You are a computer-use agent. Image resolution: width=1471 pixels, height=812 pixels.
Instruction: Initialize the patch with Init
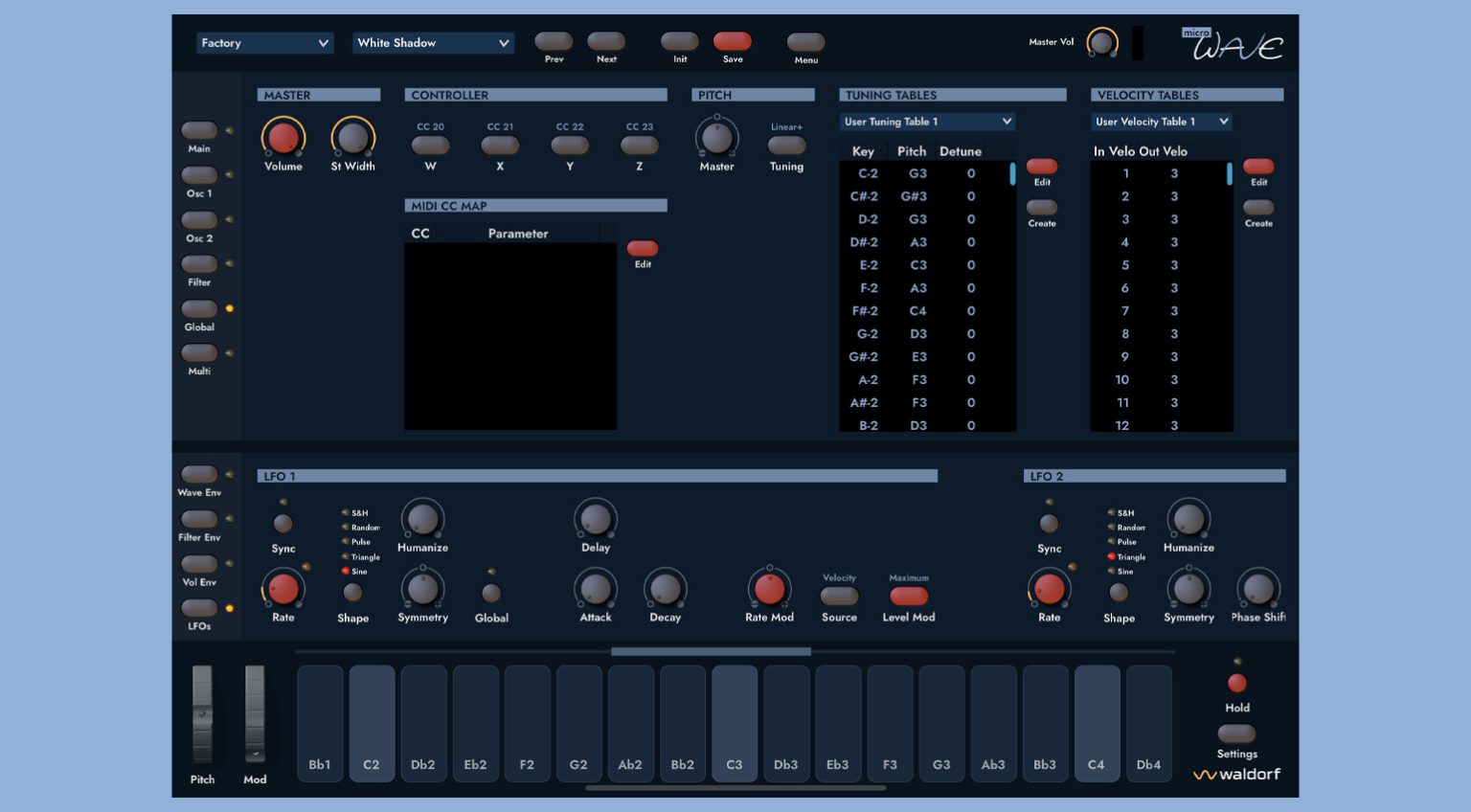coord(679,42)
